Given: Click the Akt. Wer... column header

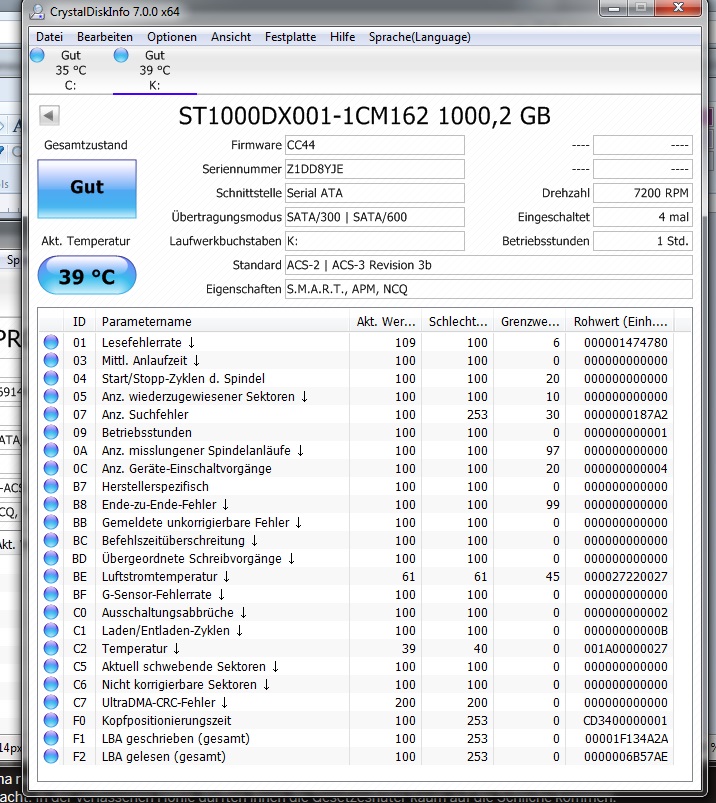Looking at the screenshot, I should 385,322.
